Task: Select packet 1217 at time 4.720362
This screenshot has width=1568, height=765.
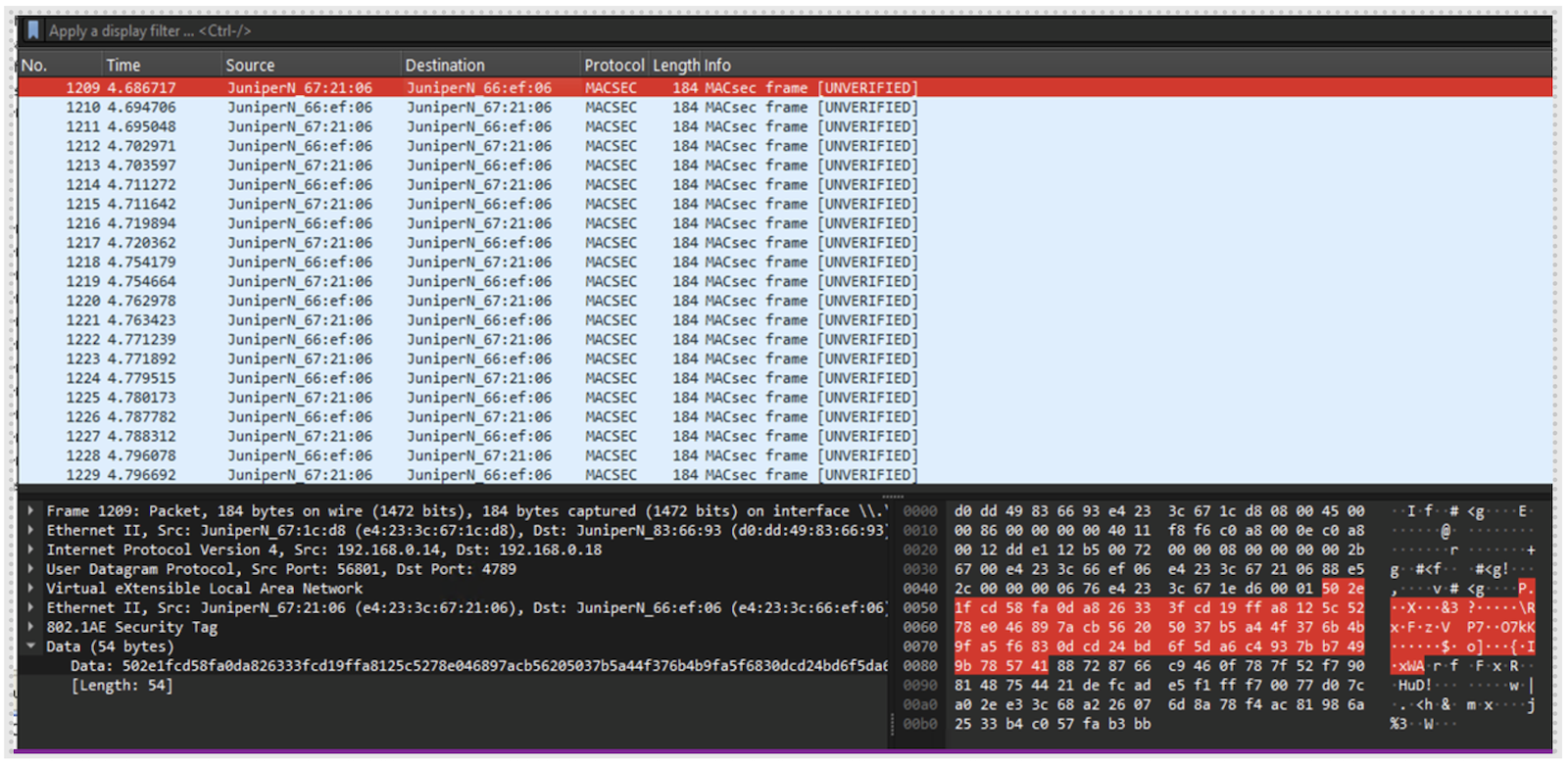Action: [785, 243]
